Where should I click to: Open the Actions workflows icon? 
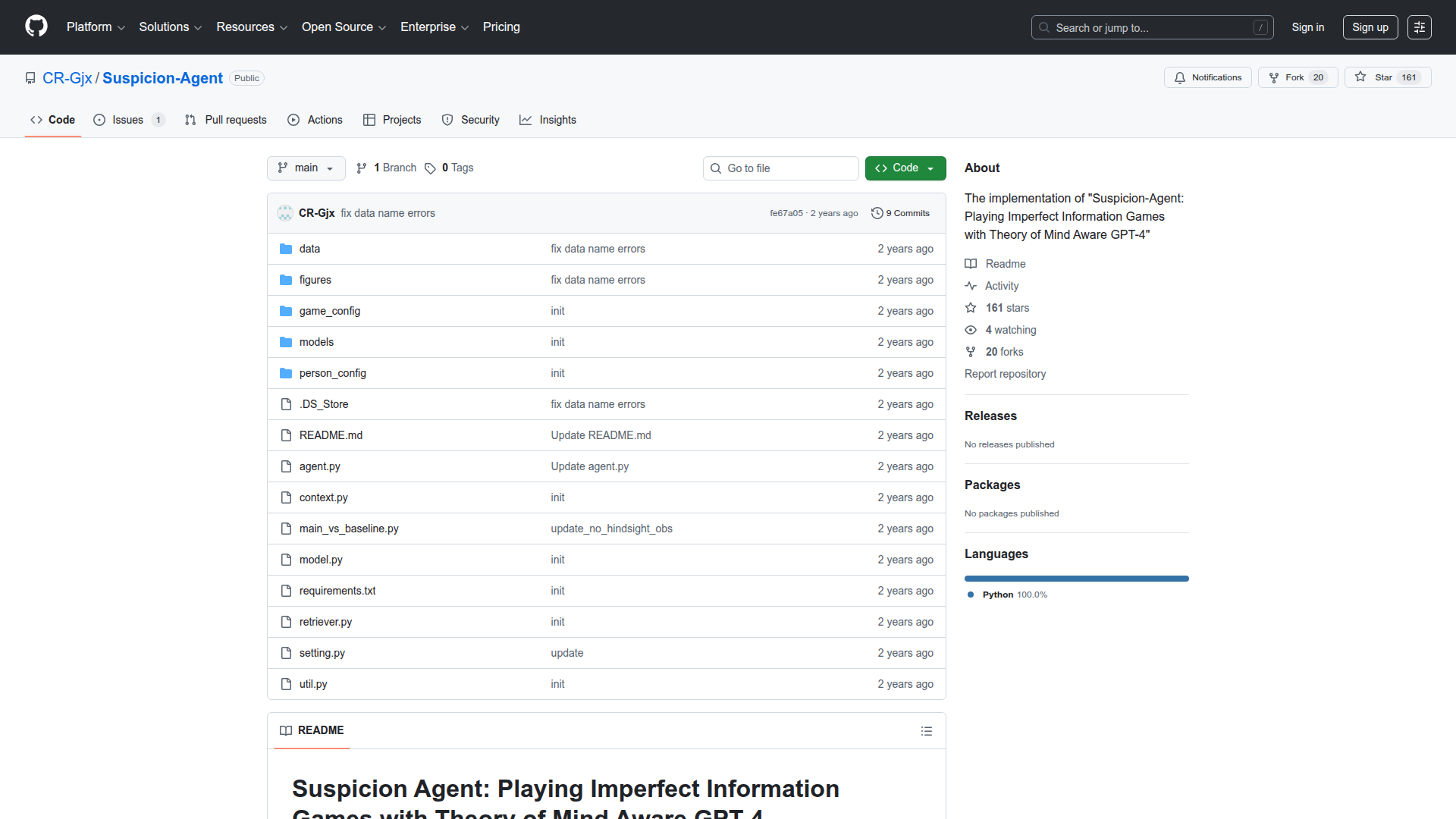(x=293, y=120)
